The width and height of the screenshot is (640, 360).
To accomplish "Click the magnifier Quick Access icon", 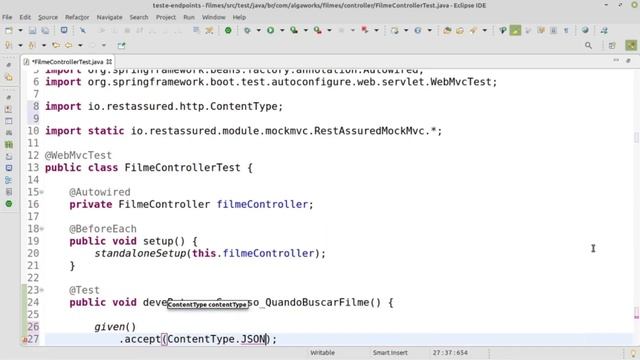I will coord(588,46).
